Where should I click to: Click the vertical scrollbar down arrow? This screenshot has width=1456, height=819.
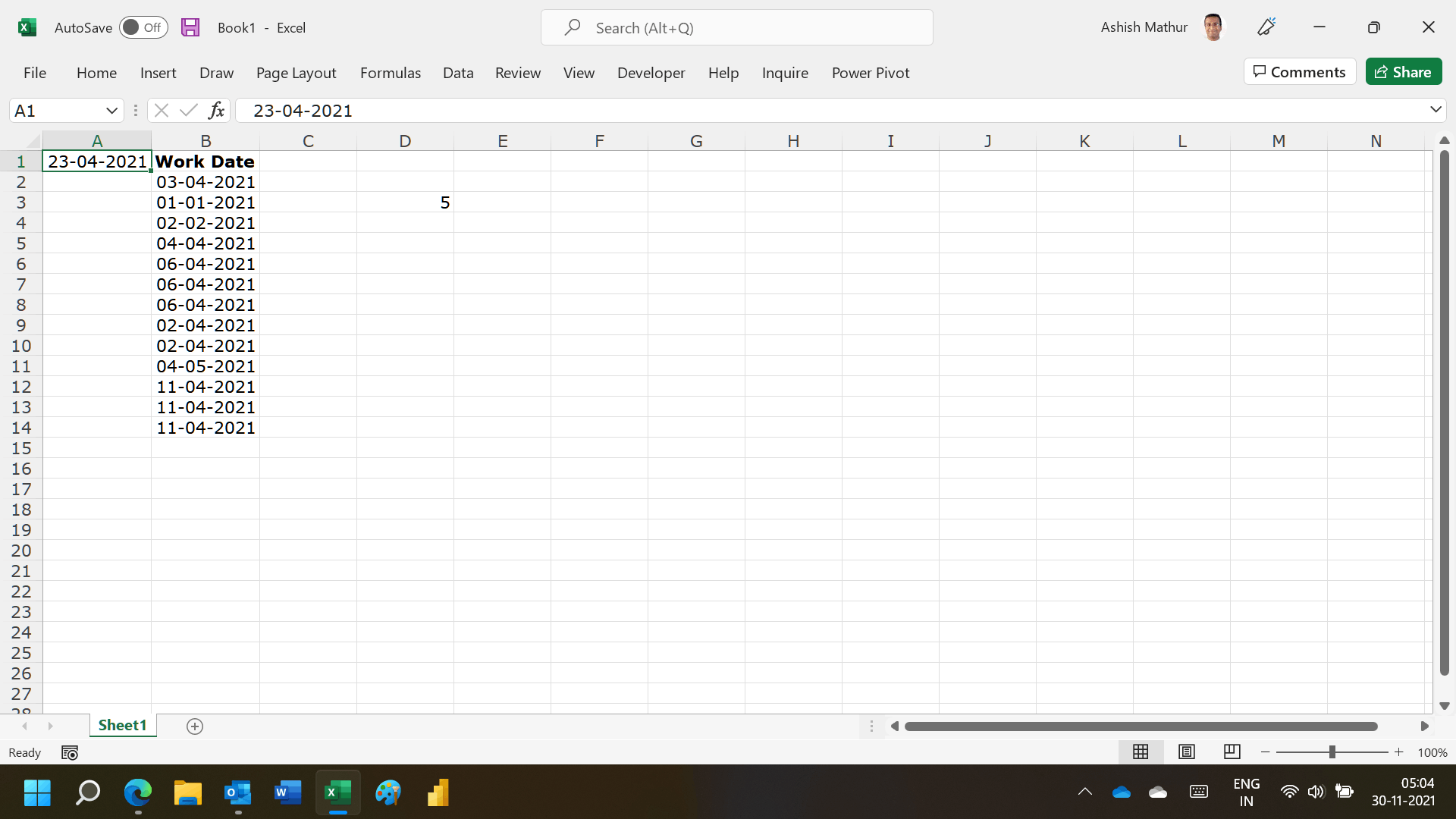pyautogui.click(x=1445, y=706)
